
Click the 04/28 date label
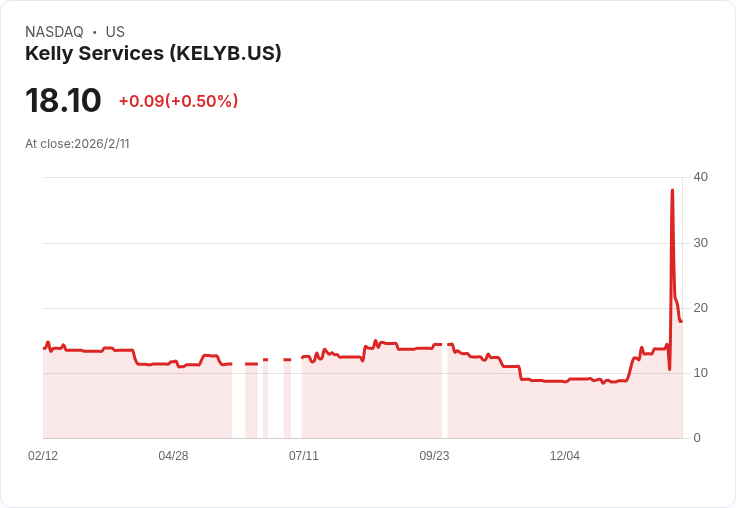[173, 456]
